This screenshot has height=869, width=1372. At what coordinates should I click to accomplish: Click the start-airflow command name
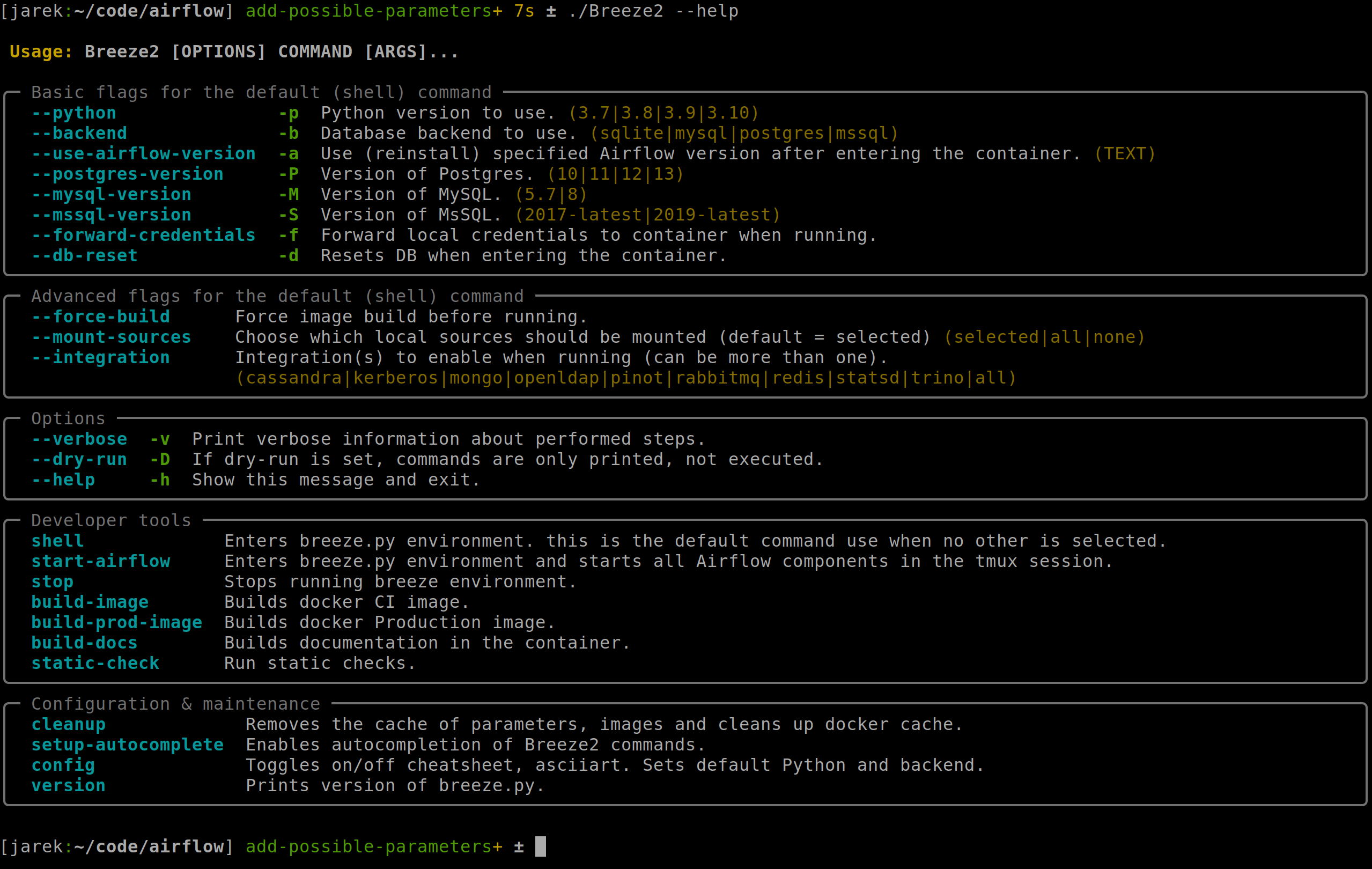tap(100, 562)
